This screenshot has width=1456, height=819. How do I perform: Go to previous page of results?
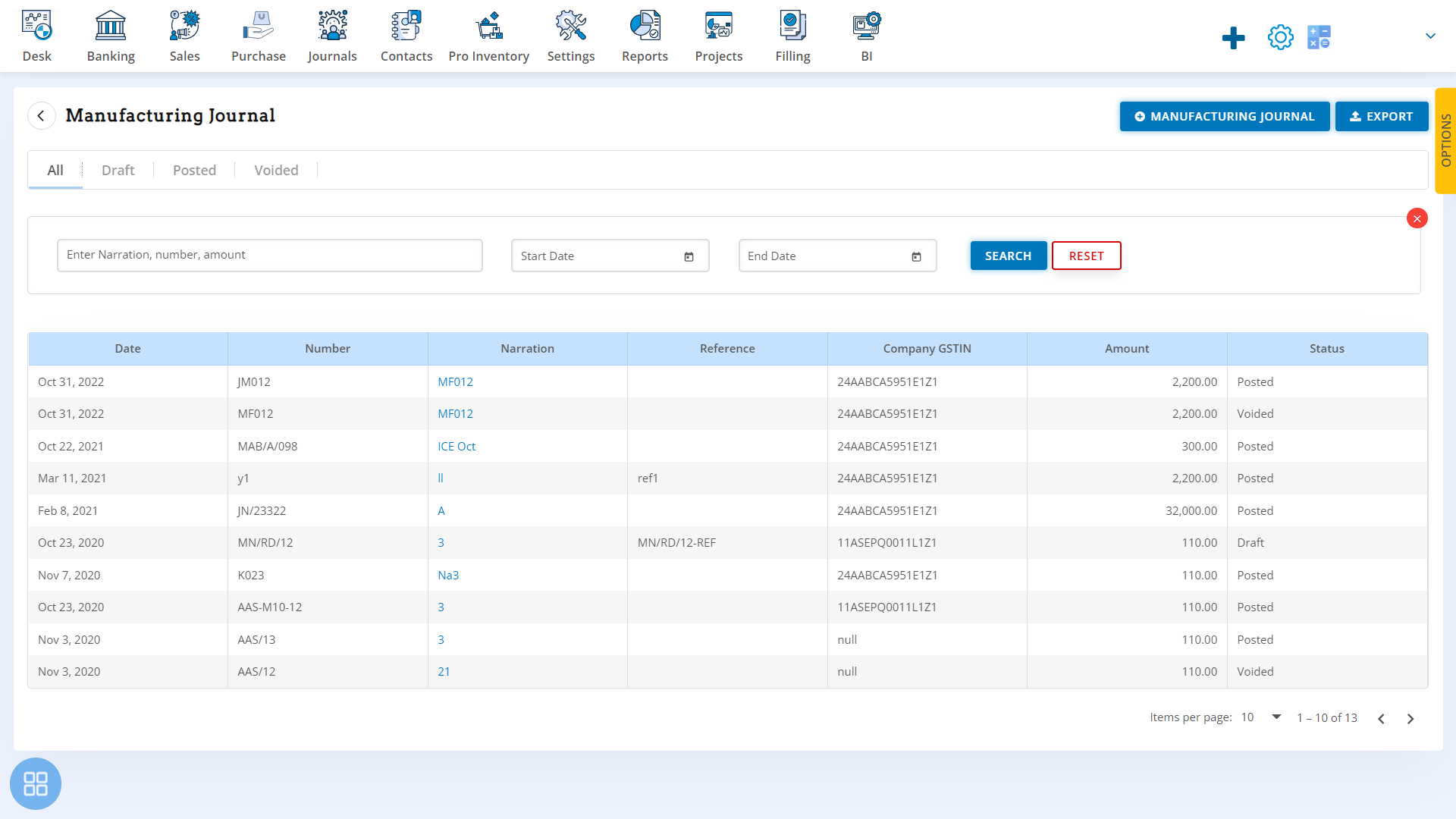click(1381, 718)
